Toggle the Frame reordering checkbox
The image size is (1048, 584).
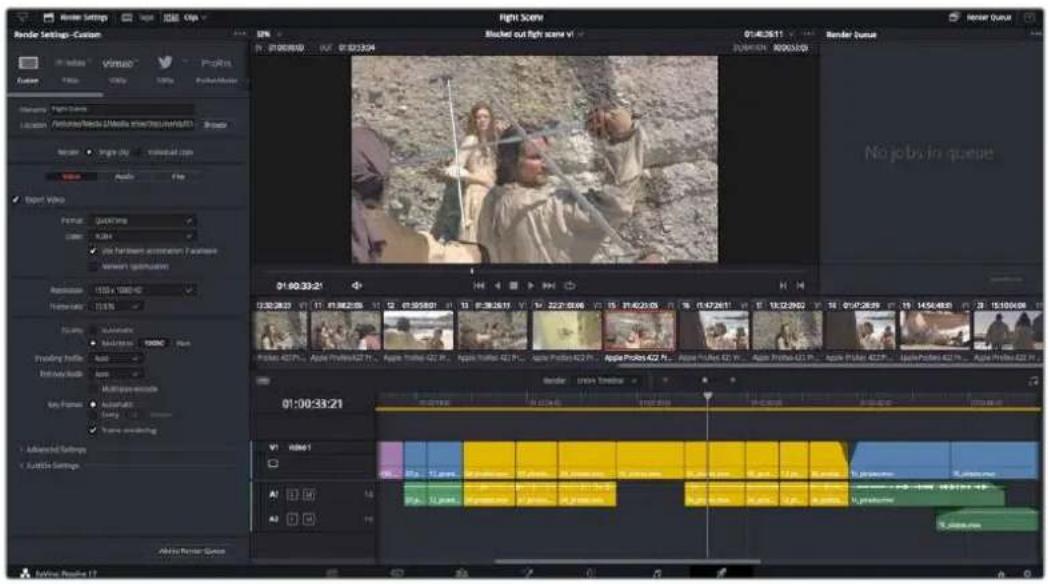click(x=93, y=430)
